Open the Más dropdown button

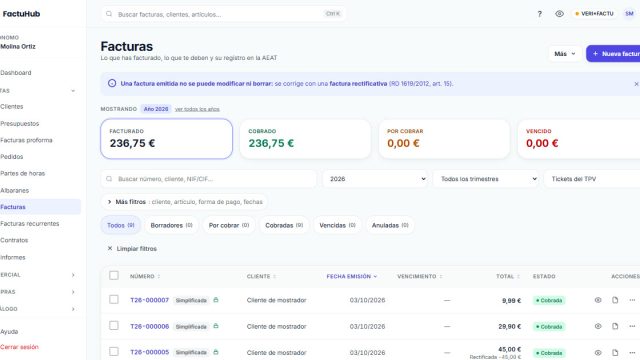pos(565,54)
